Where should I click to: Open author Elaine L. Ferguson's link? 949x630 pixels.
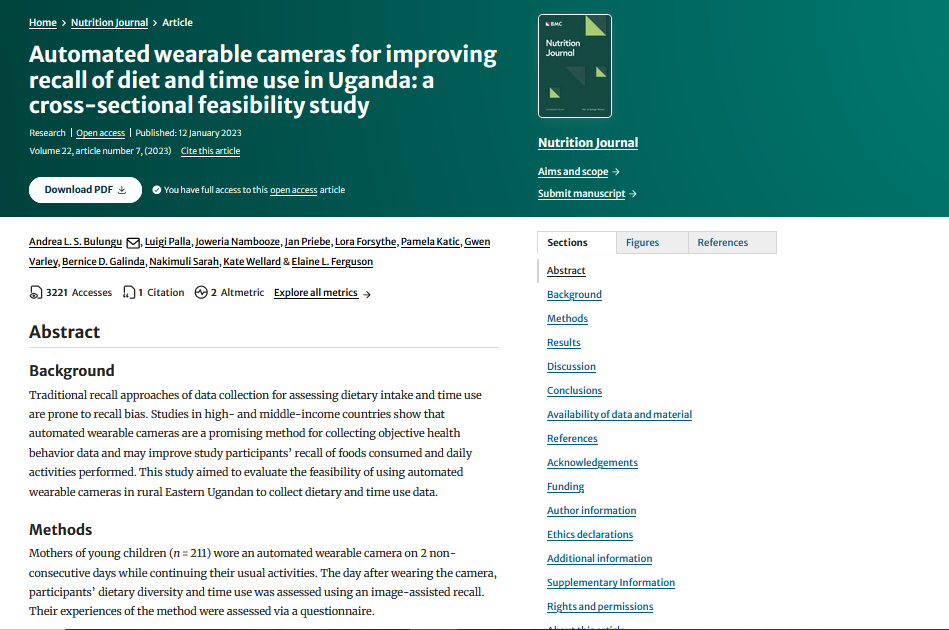[x=335, y=261]
